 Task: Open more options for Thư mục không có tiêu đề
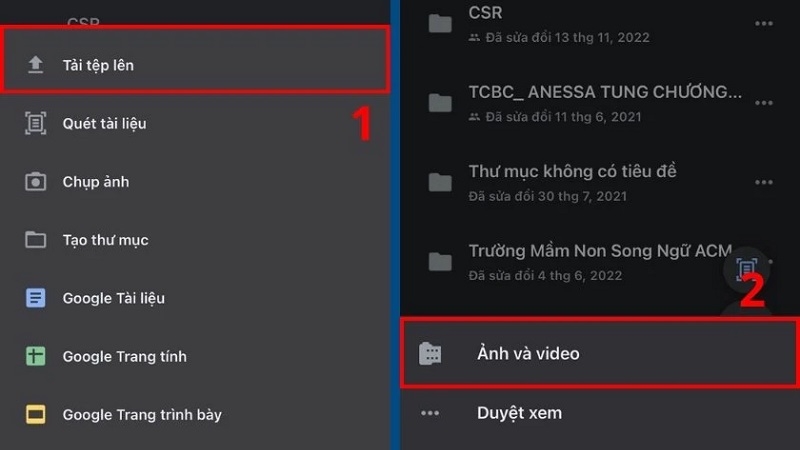point(764,182)
